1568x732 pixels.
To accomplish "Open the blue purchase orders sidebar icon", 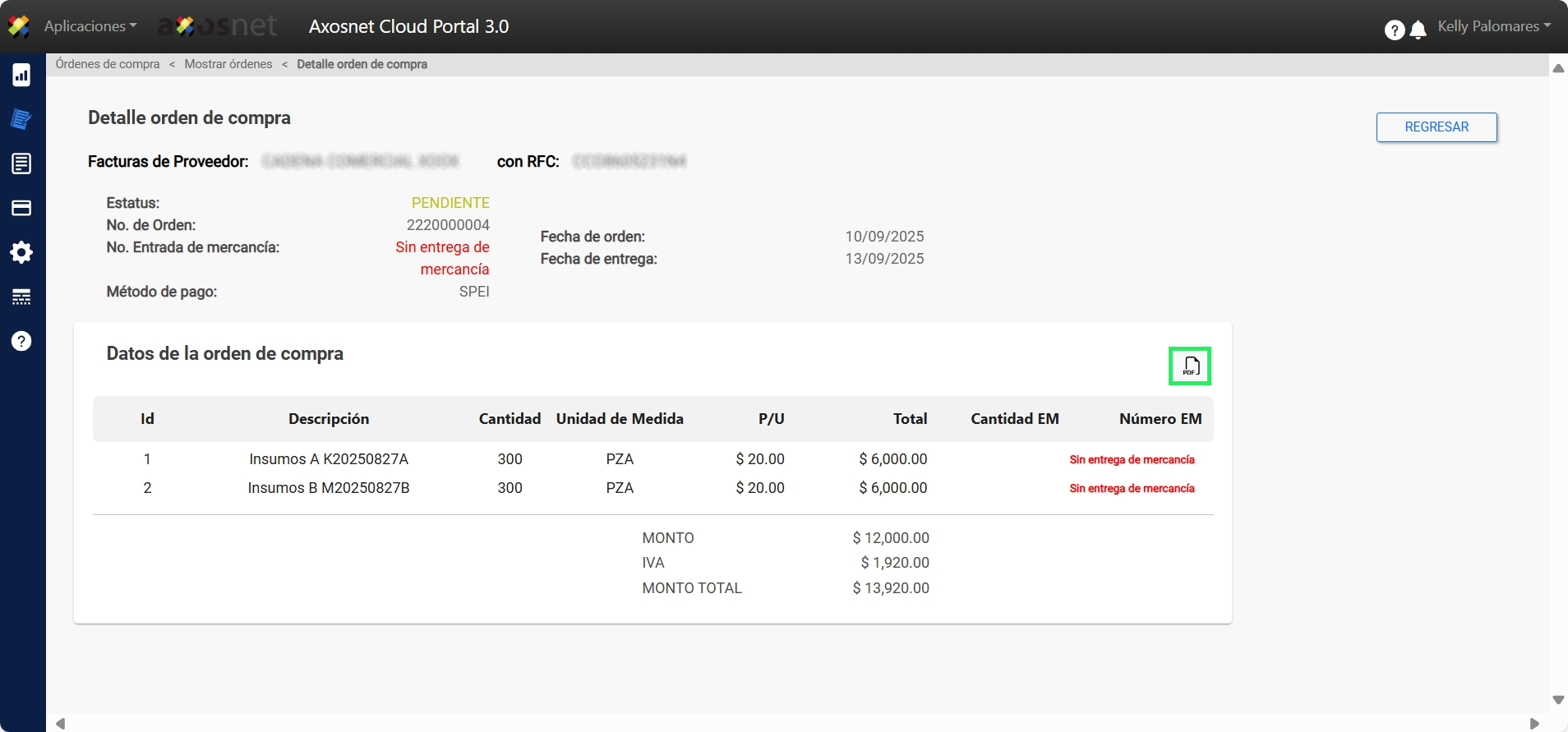I will (x=21, y=119).
